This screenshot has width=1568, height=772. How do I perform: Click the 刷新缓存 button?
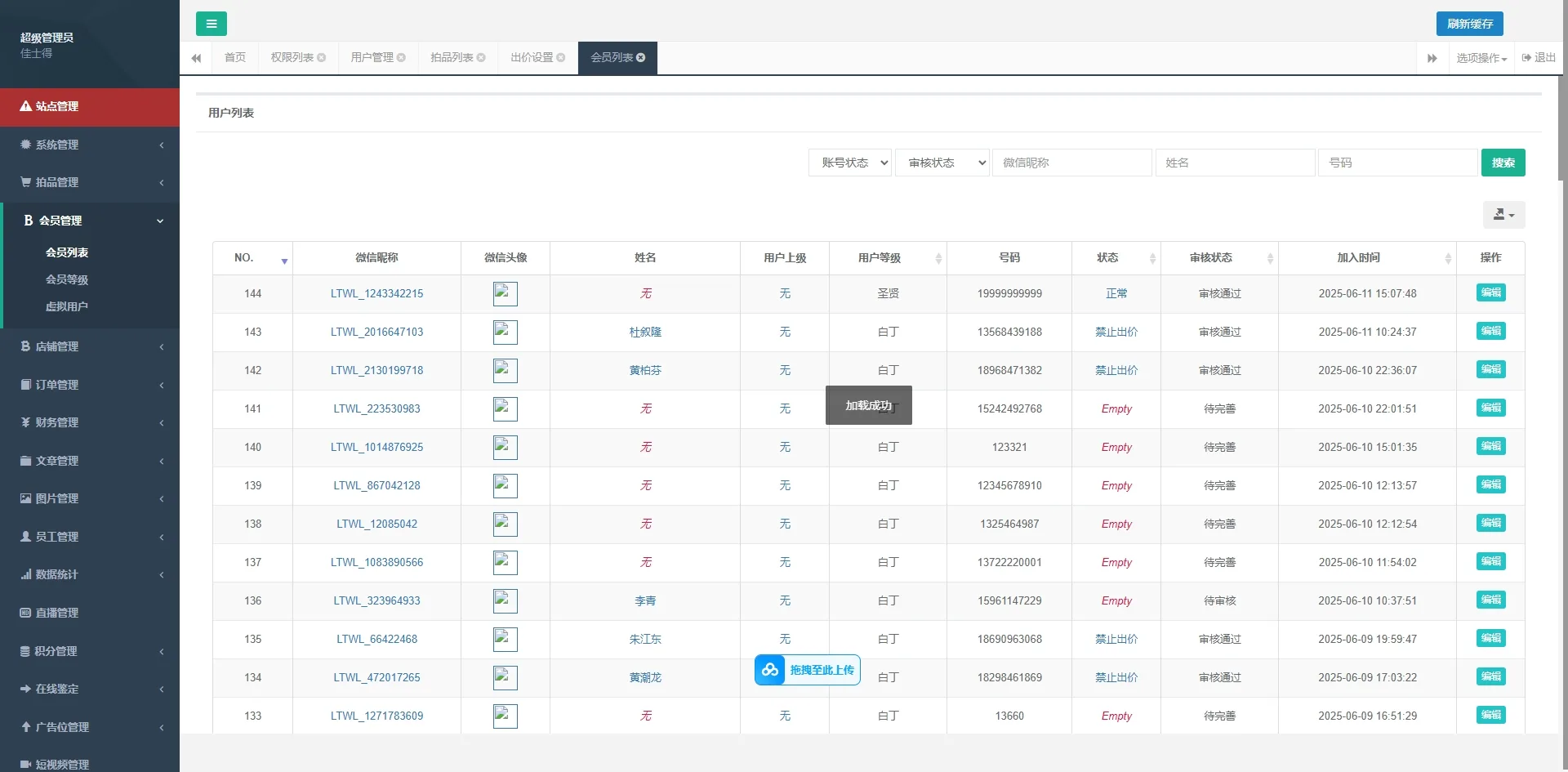[x=1469, y=24]
